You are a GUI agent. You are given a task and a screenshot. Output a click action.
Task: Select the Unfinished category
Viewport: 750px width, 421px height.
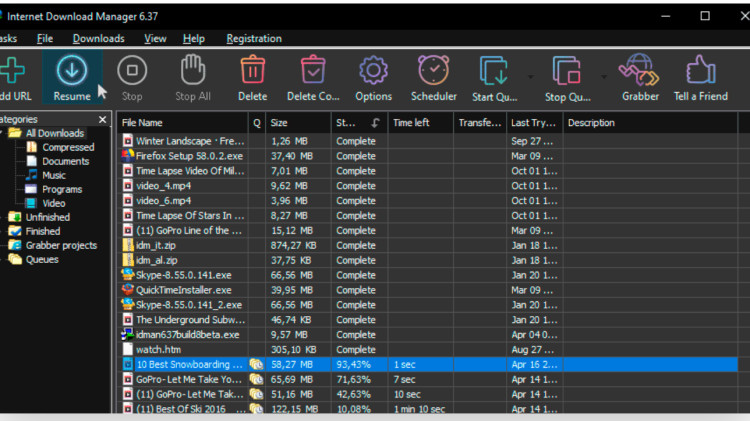47,217
